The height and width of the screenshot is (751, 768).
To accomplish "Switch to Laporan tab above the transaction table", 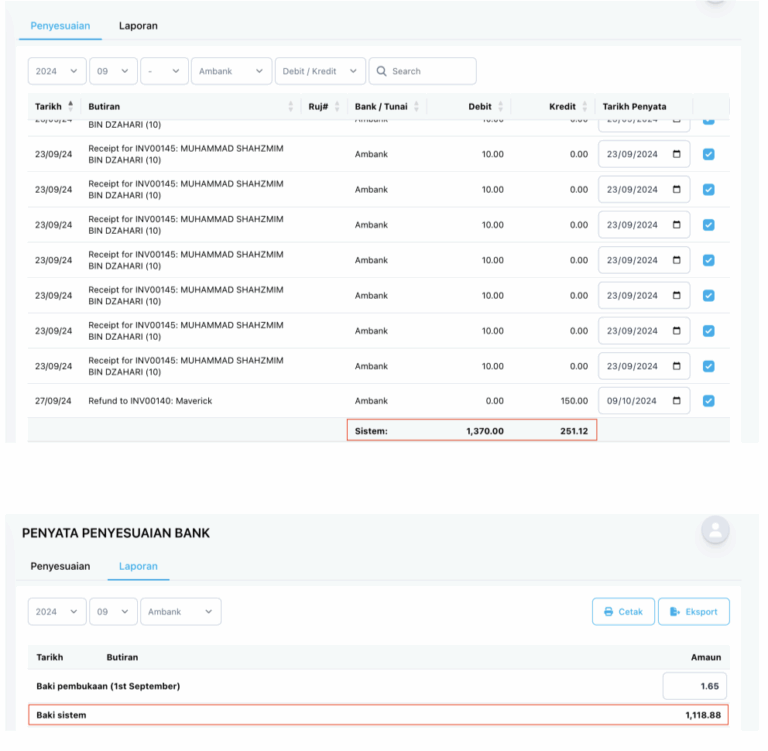I will pos(138,25).
